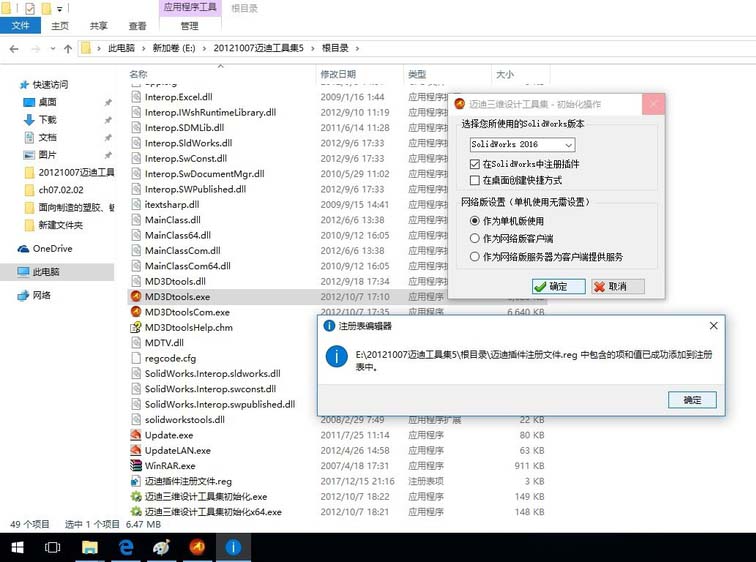
Task: Click the WinRAR.exe file icon
Action: click(x=136, y=466)
